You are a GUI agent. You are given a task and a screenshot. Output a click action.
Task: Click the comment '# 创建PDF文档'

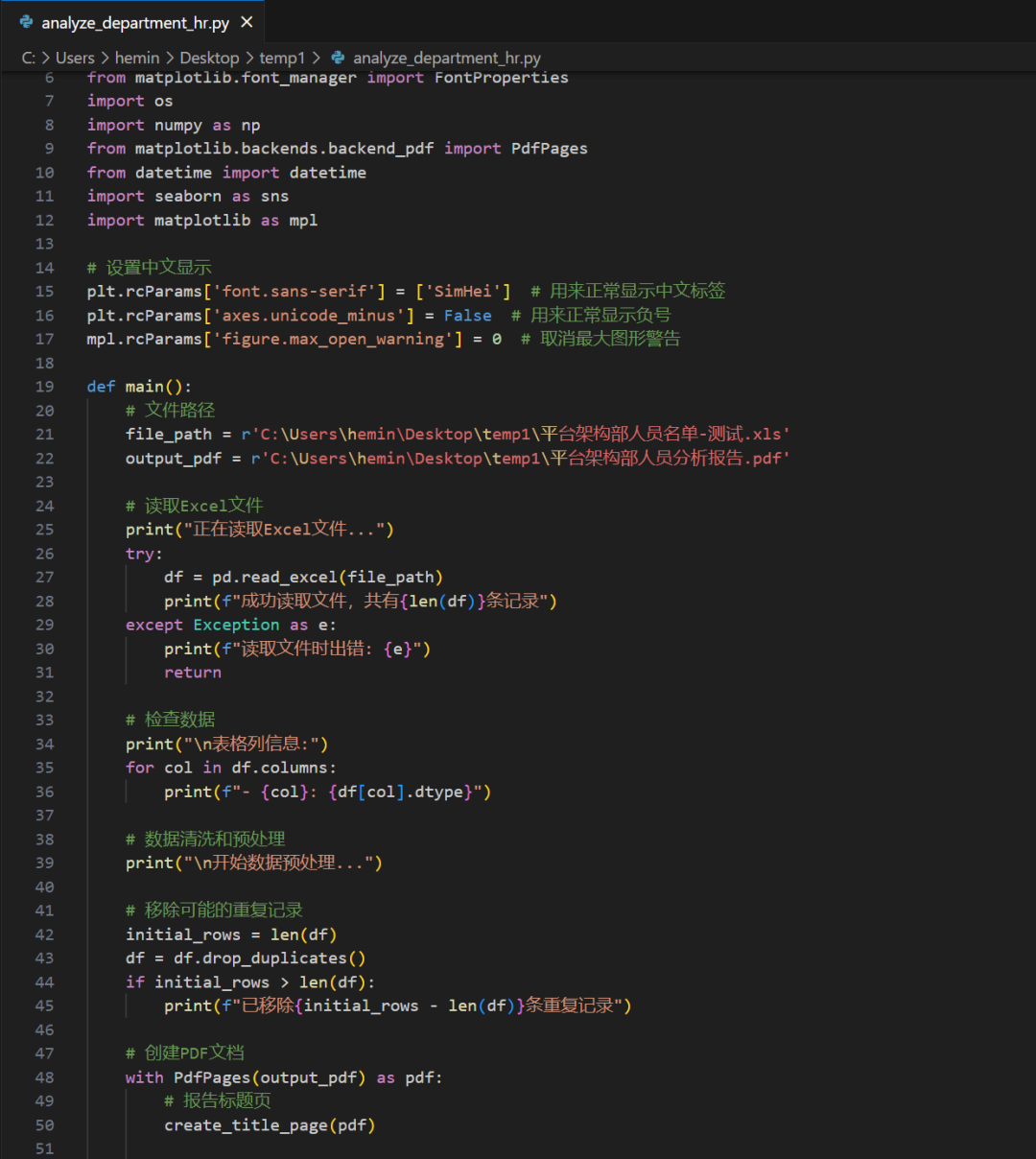[x=185, y=1053]
